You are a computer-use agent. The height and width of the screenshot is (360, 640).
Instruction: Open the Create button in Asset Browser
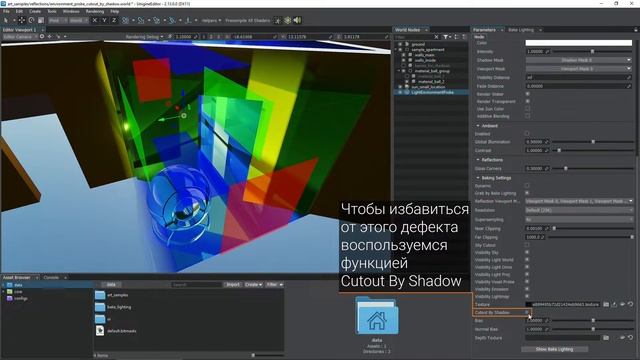click(253, 284)
